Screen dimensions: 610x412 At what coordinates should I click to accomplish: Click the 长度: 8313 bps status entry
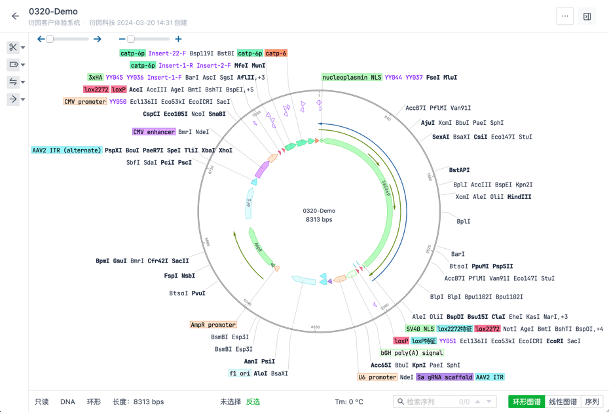click(x=138, y=401)
